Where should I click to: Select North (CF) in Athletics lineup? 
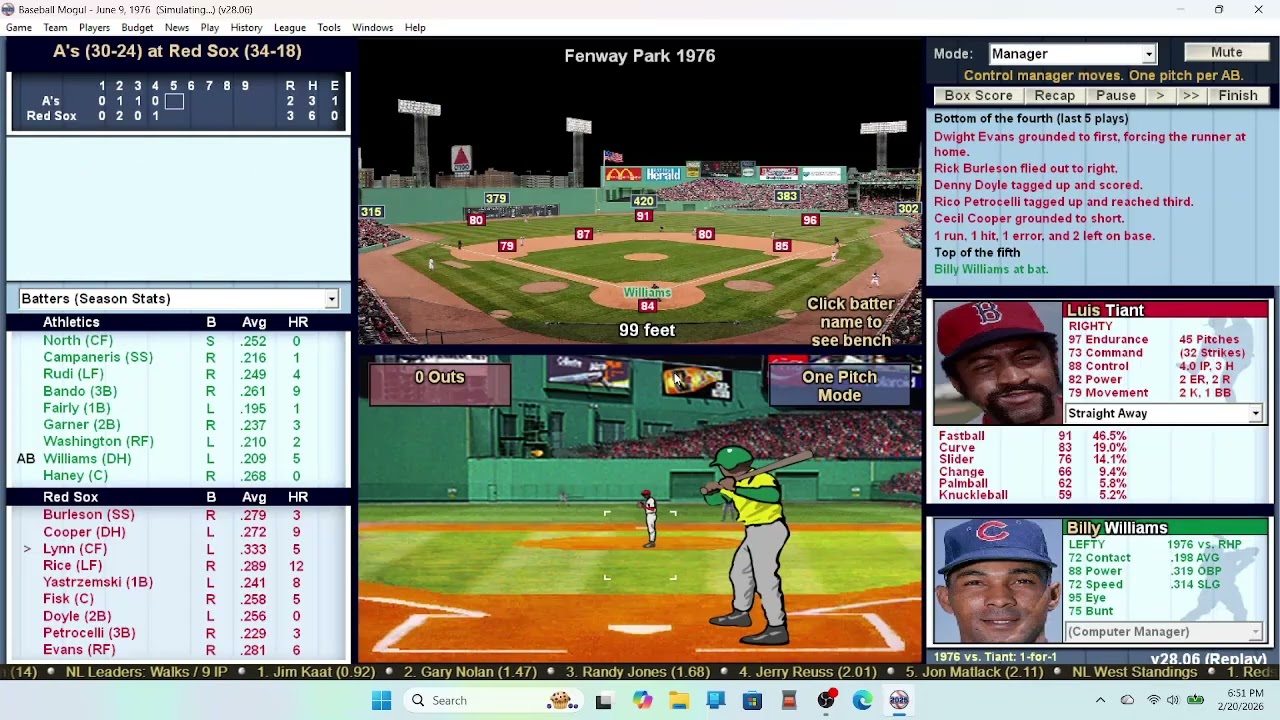coord(78,341)
